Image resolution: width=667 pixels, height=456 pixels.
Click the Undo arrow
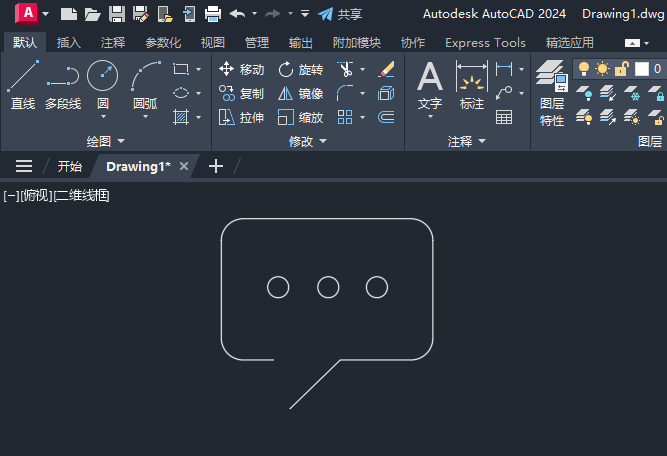click(x=237, y=14)
